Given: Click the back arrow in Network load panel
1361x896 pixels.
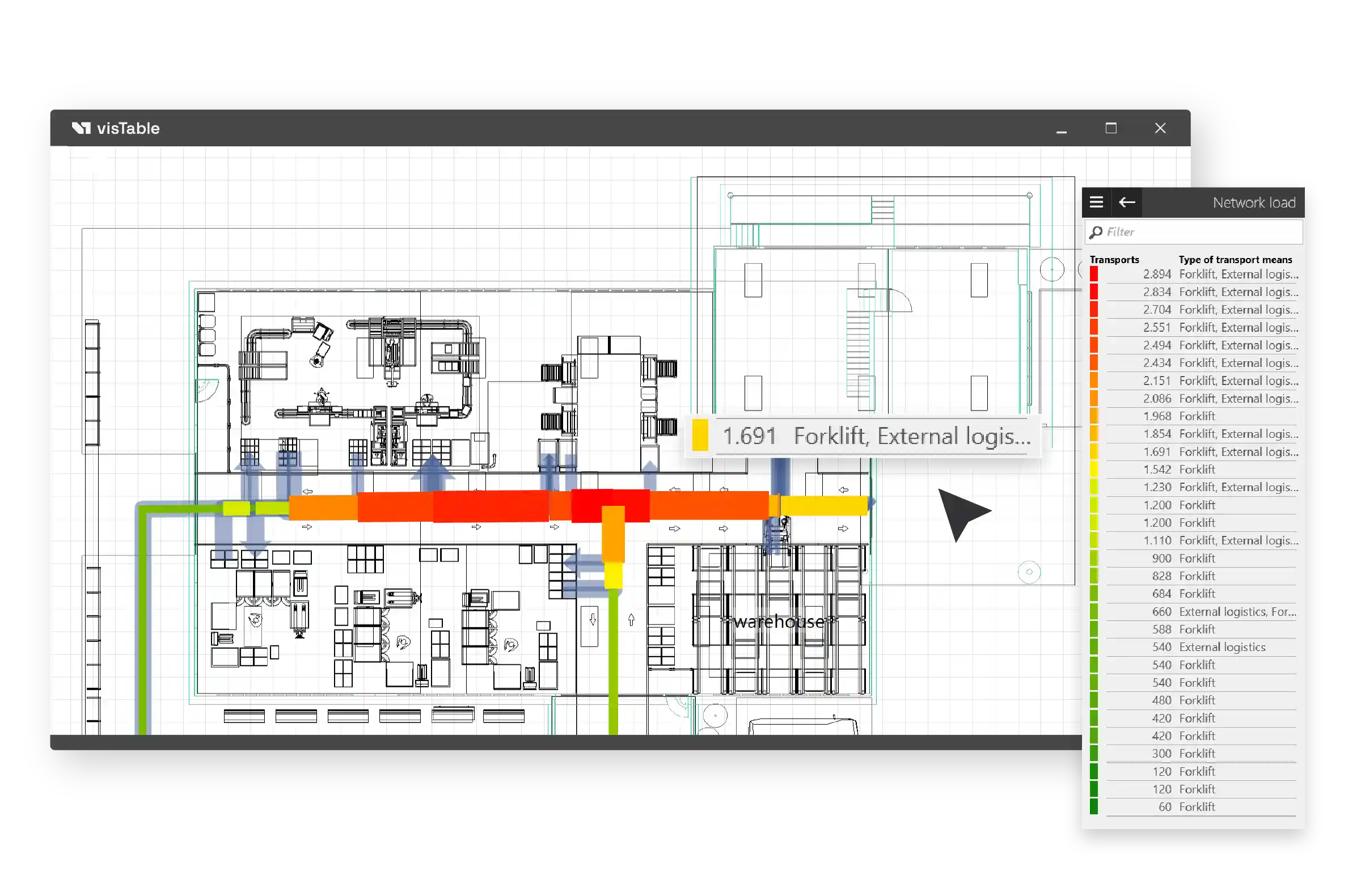Looking at the screenshot, I should pos(1127,202).
